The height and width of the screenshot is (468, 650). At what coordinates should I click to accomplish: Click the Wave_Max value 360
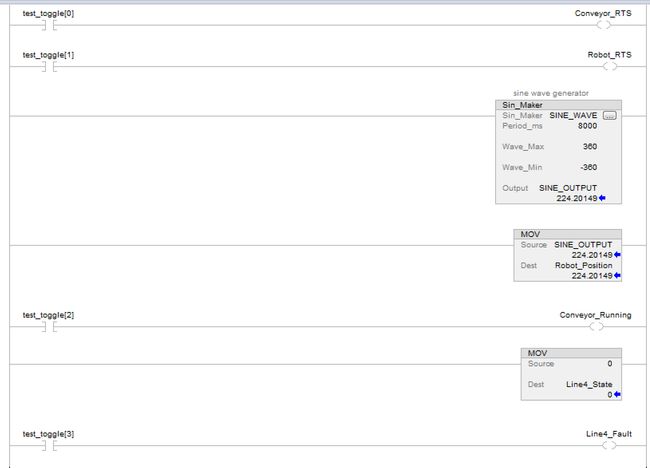[x=589, y=146]
